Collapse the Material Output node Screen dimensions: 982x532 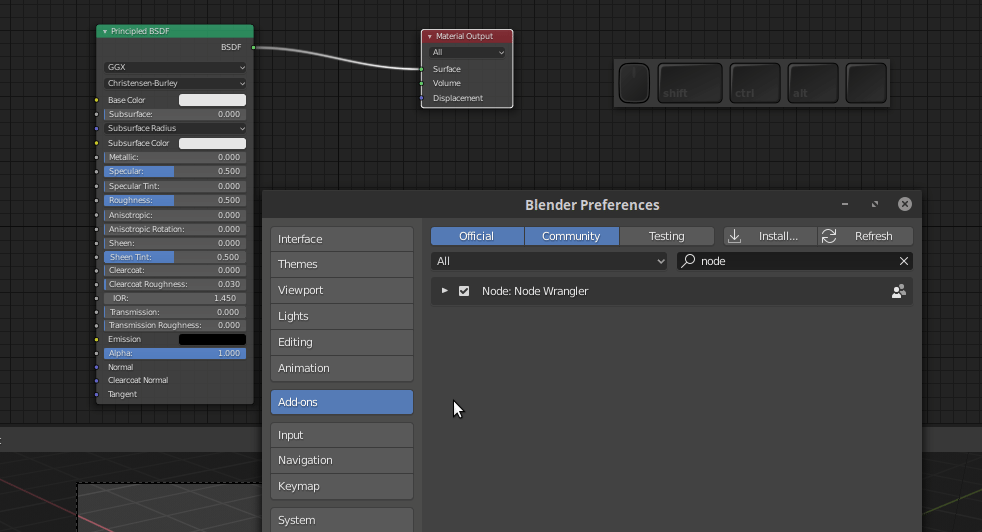(x=430, y=36)
